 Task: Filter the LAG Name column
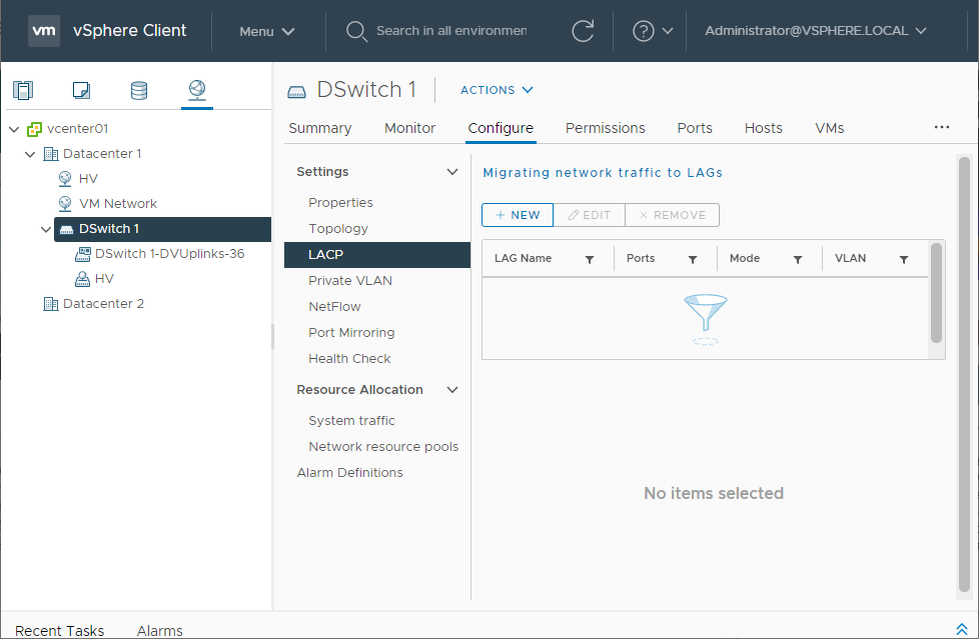click(x=589, y=259)
